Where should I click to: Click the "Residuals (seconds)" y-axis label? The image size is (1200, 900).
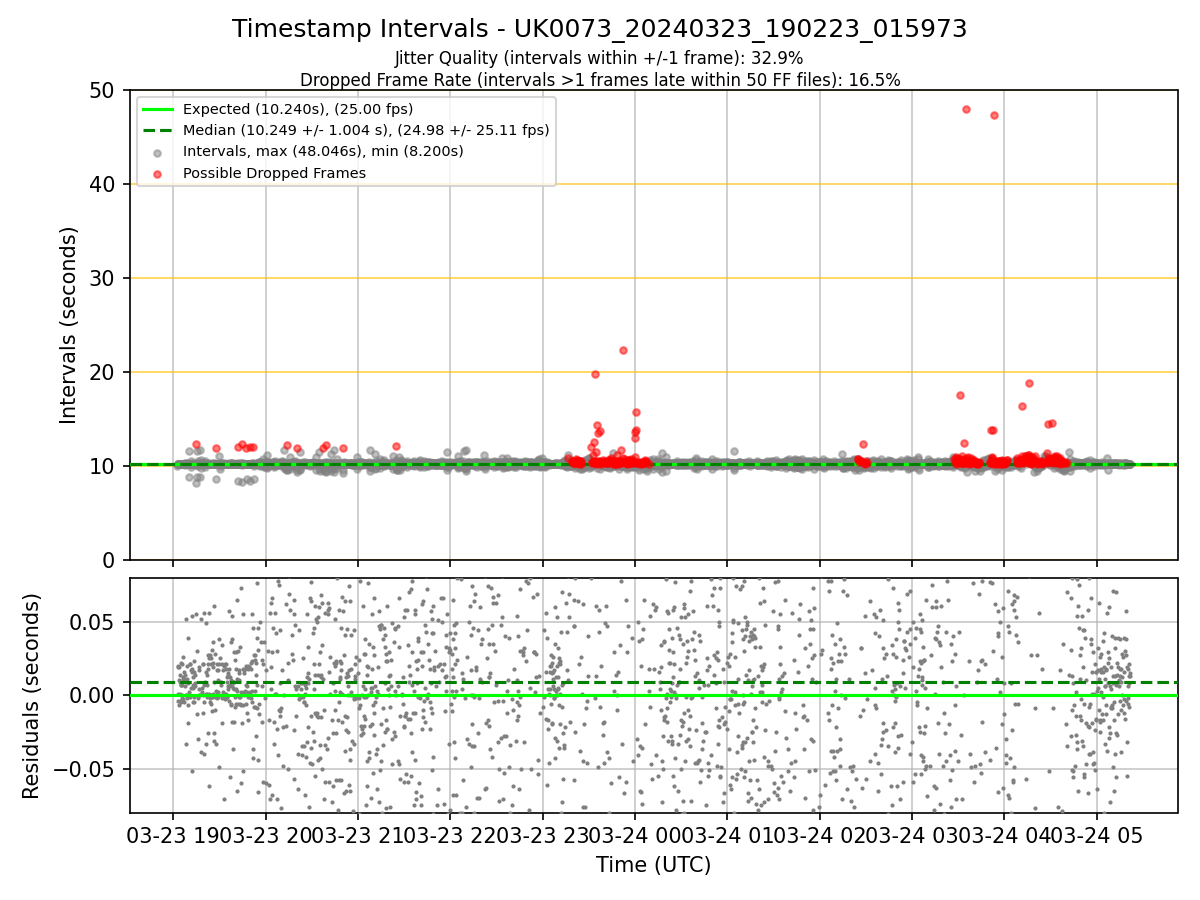pos(32,696)
